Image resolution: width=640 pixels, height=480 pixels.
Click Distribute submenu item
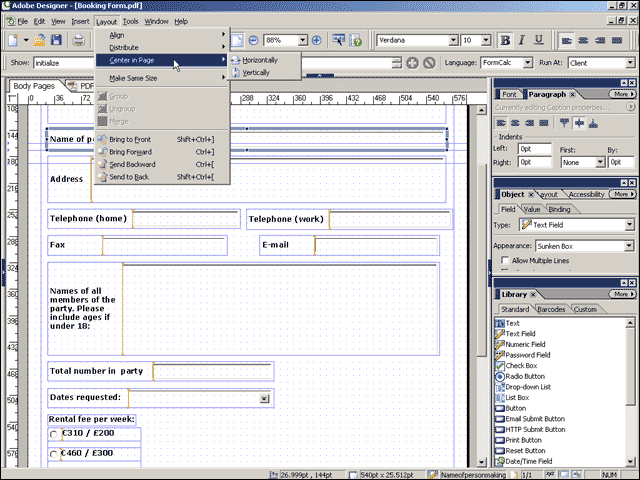[x=162, y=48]
